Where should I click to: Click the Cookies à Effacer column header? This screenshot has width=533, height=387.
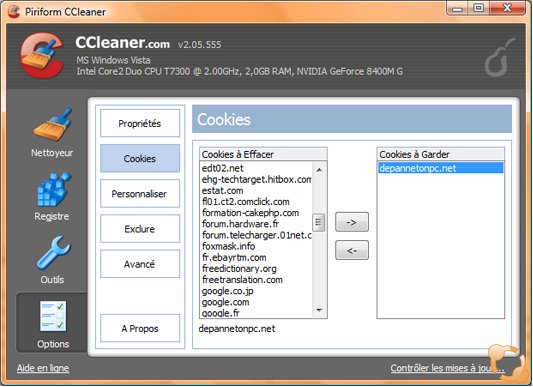click(x=263, y=154)
